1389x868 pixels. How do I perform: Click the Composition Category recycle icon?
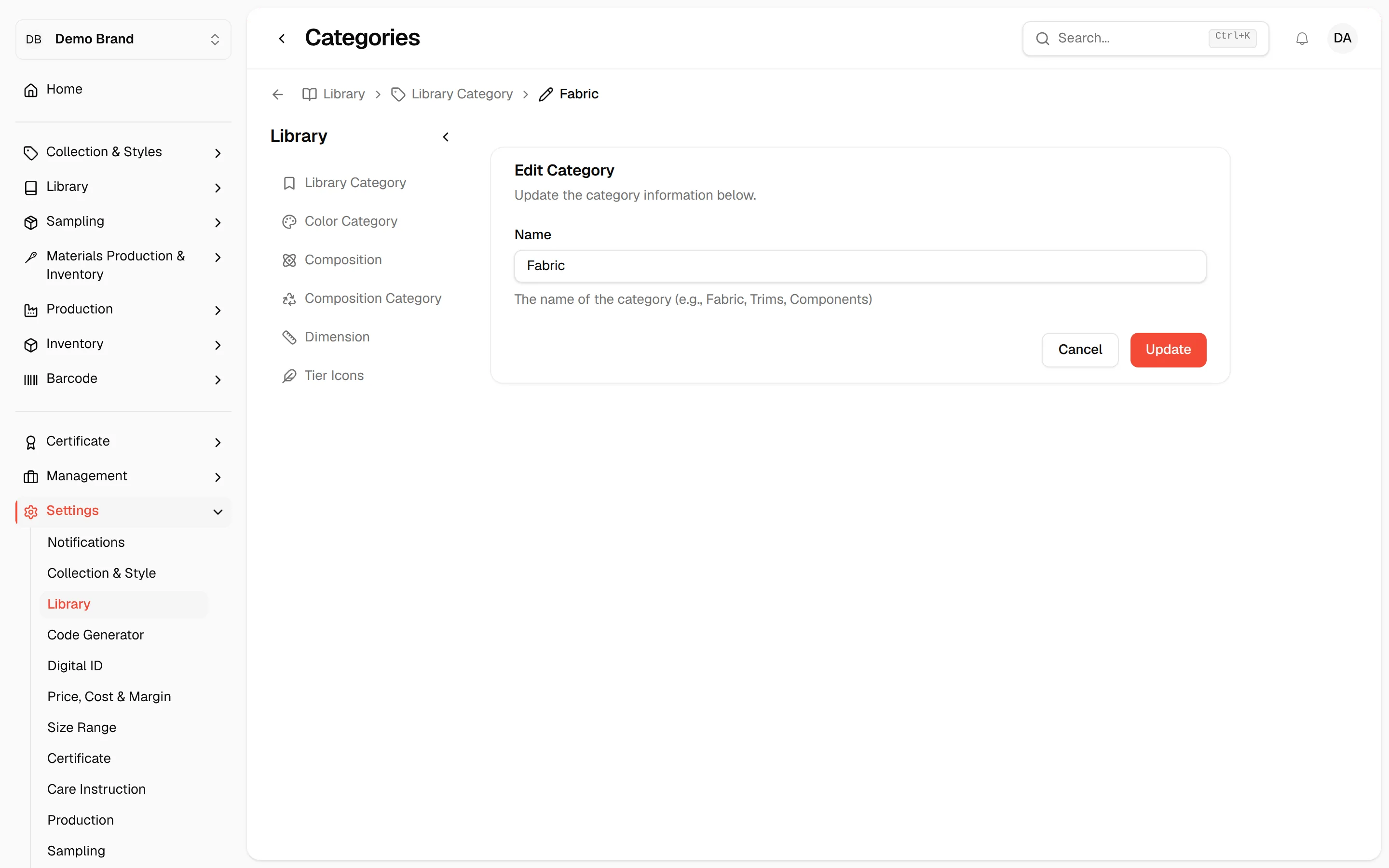[289, 298]
